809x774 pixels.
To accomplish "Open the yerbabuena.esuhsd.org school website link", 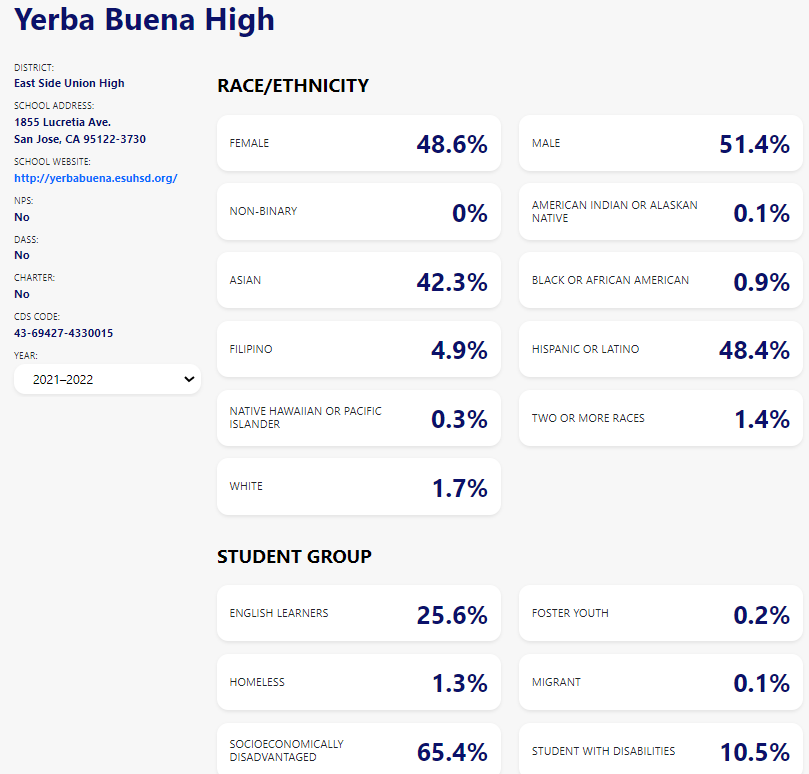I will 96,178.
